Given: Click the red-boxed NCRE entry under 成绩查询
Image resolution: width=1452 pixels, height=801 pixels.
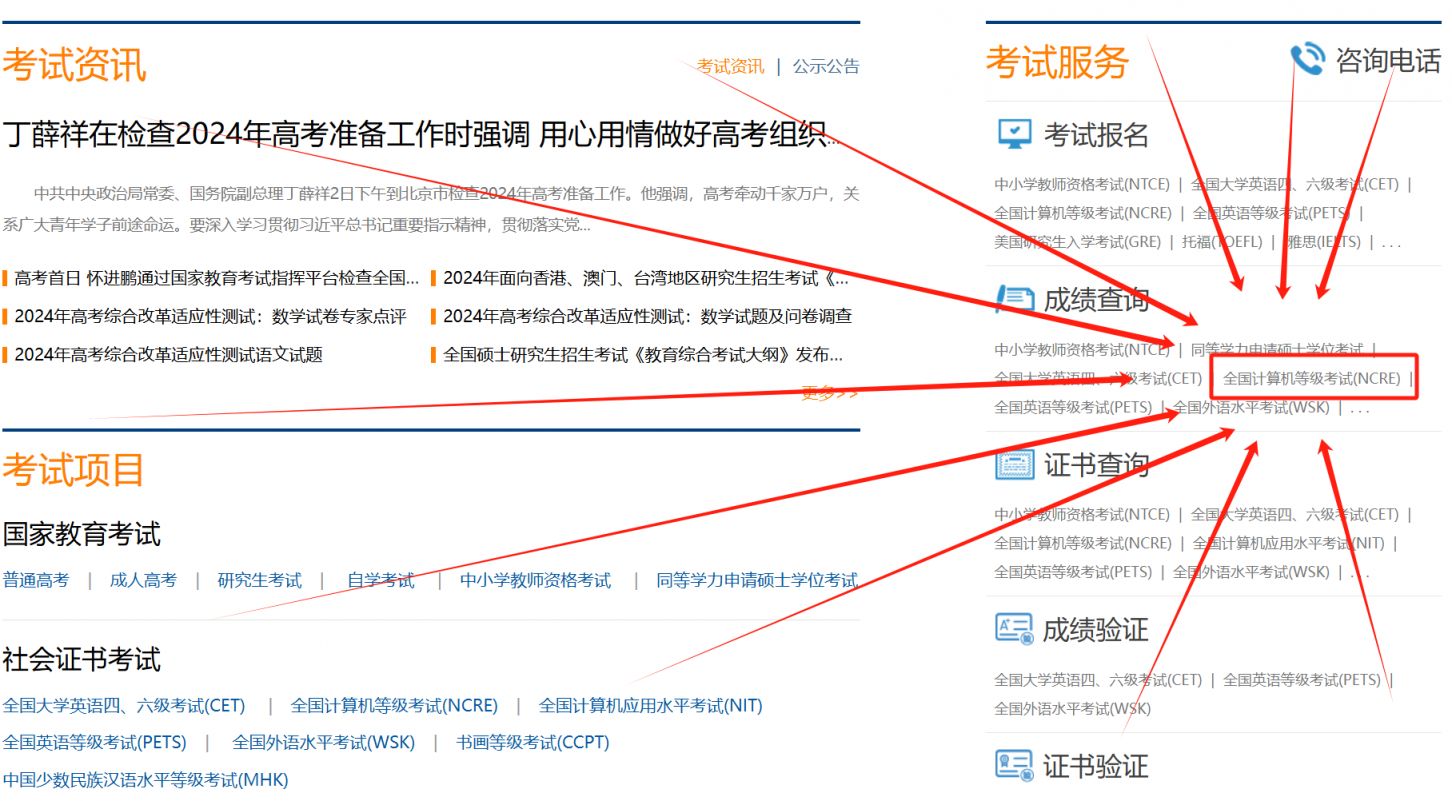Looking at the screenshot, I should point(1311,377).
